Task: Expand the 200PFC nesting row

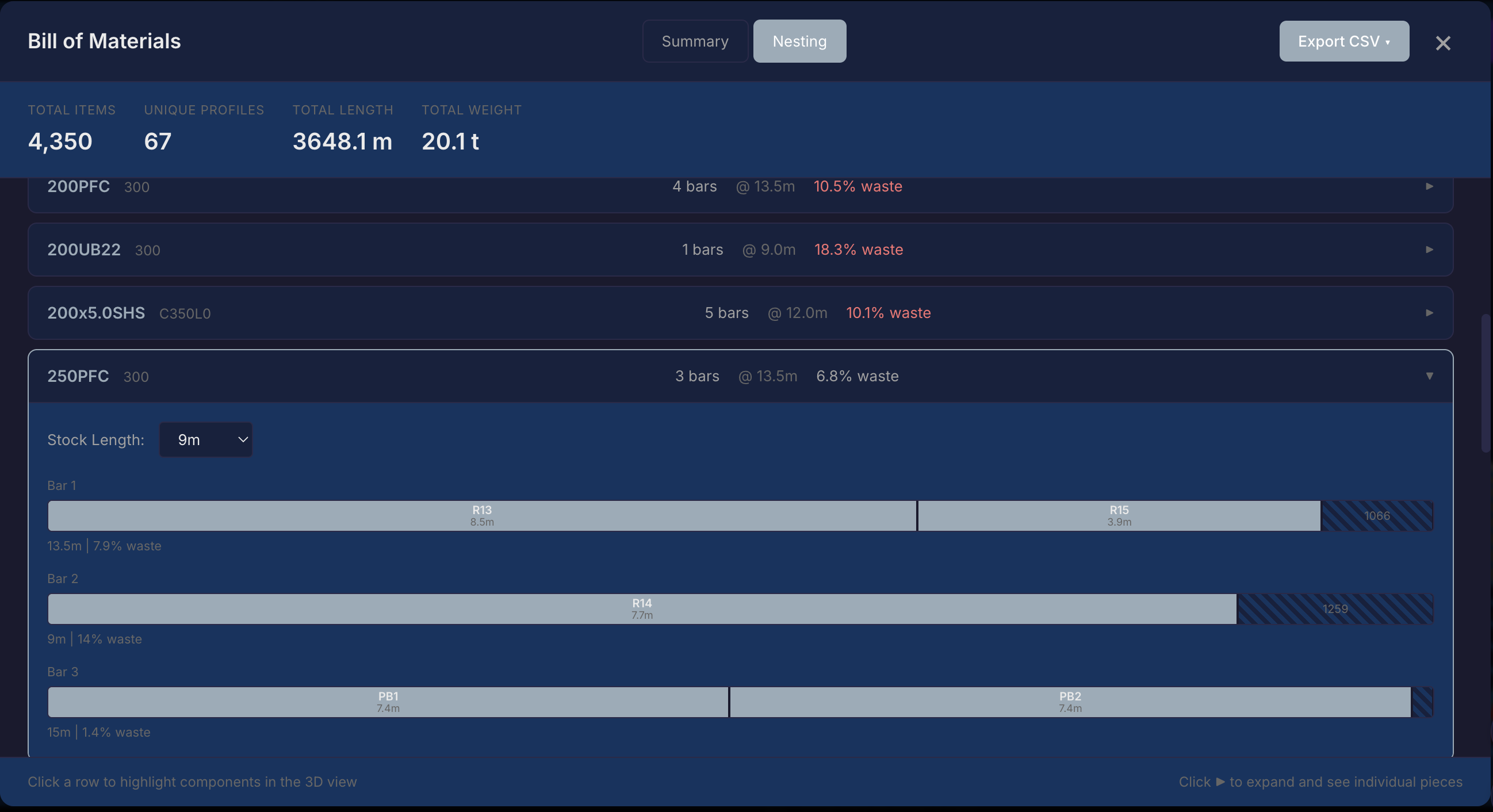Action: click(x=1429, y=187)
